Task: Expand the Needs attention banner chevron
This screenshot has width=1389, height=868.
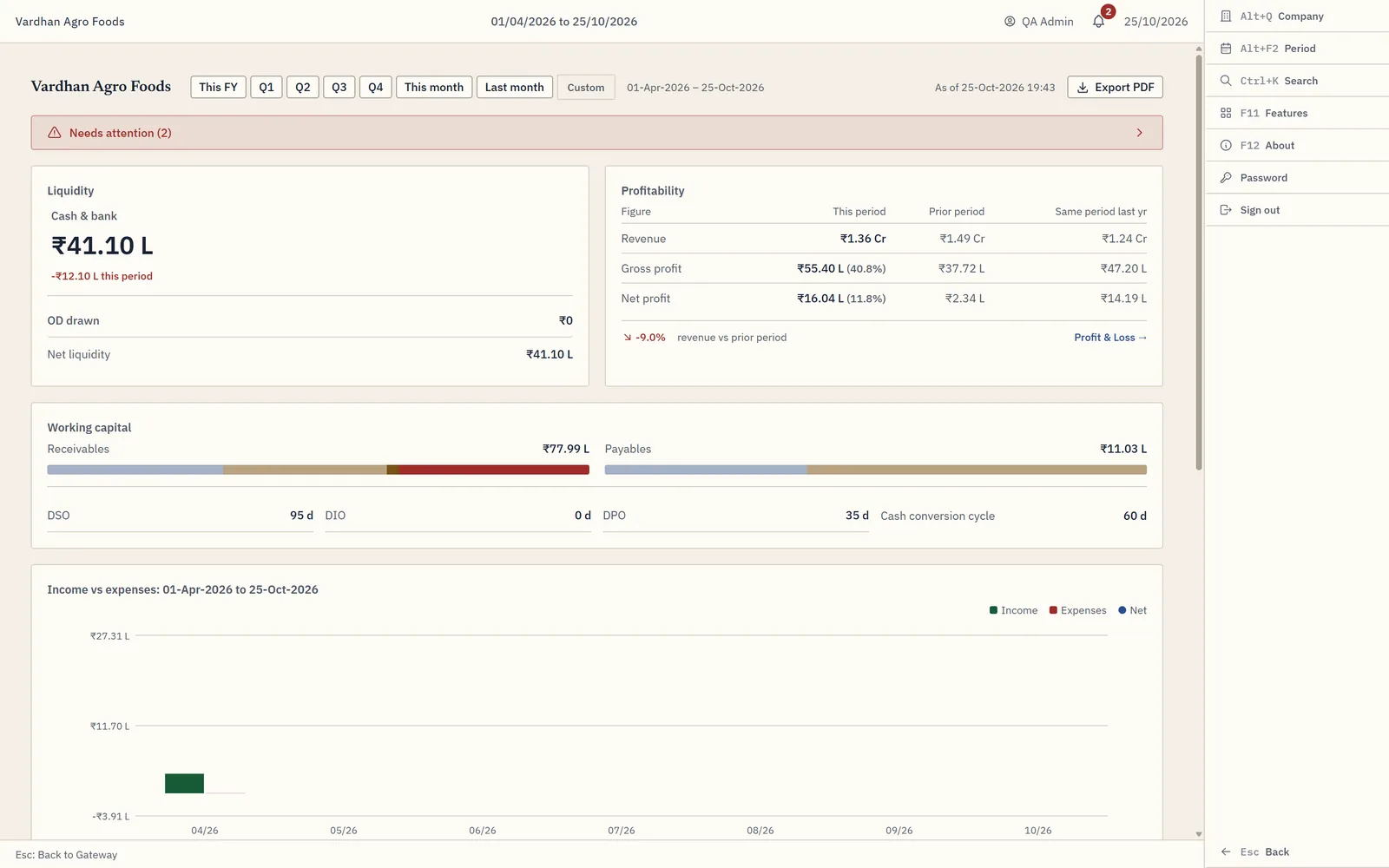Action: click(1139, 133)
